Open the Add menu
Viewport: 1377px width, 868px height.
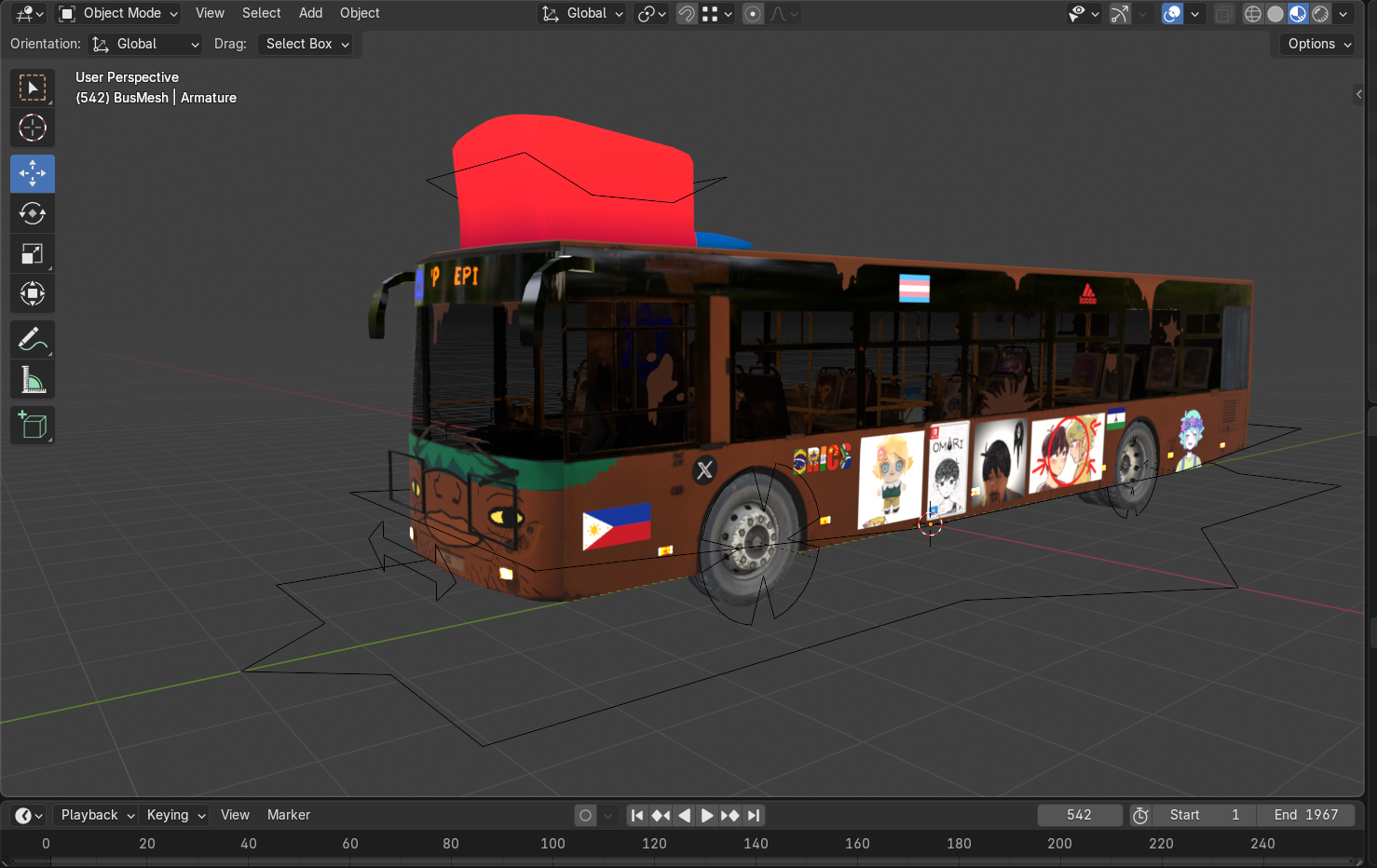point(310,13)
